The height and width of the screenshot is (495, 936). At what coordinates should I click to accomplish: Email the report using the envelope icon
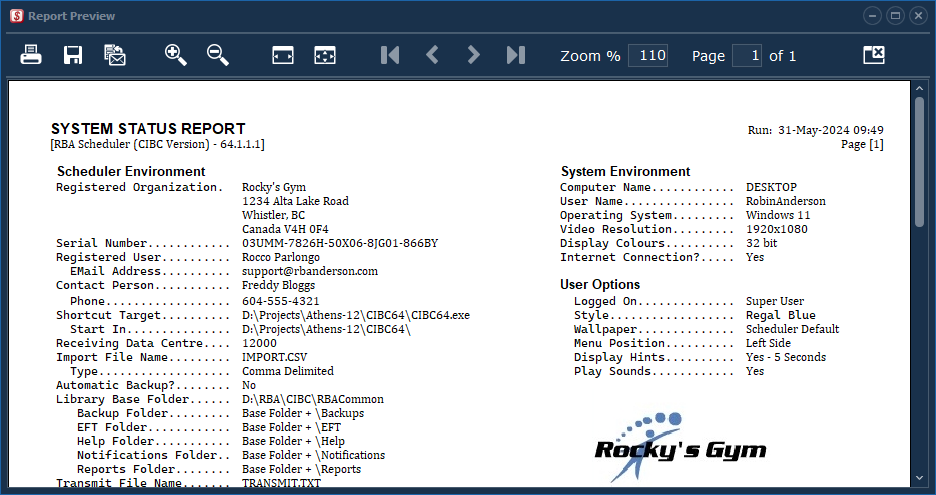(x=115, y=56)
